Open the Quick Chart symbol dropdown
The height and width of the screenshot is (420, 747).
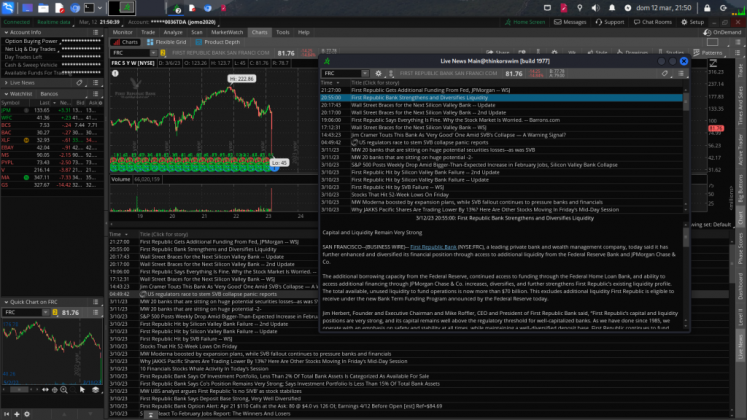pyautogui.click(x=45, y=312)
